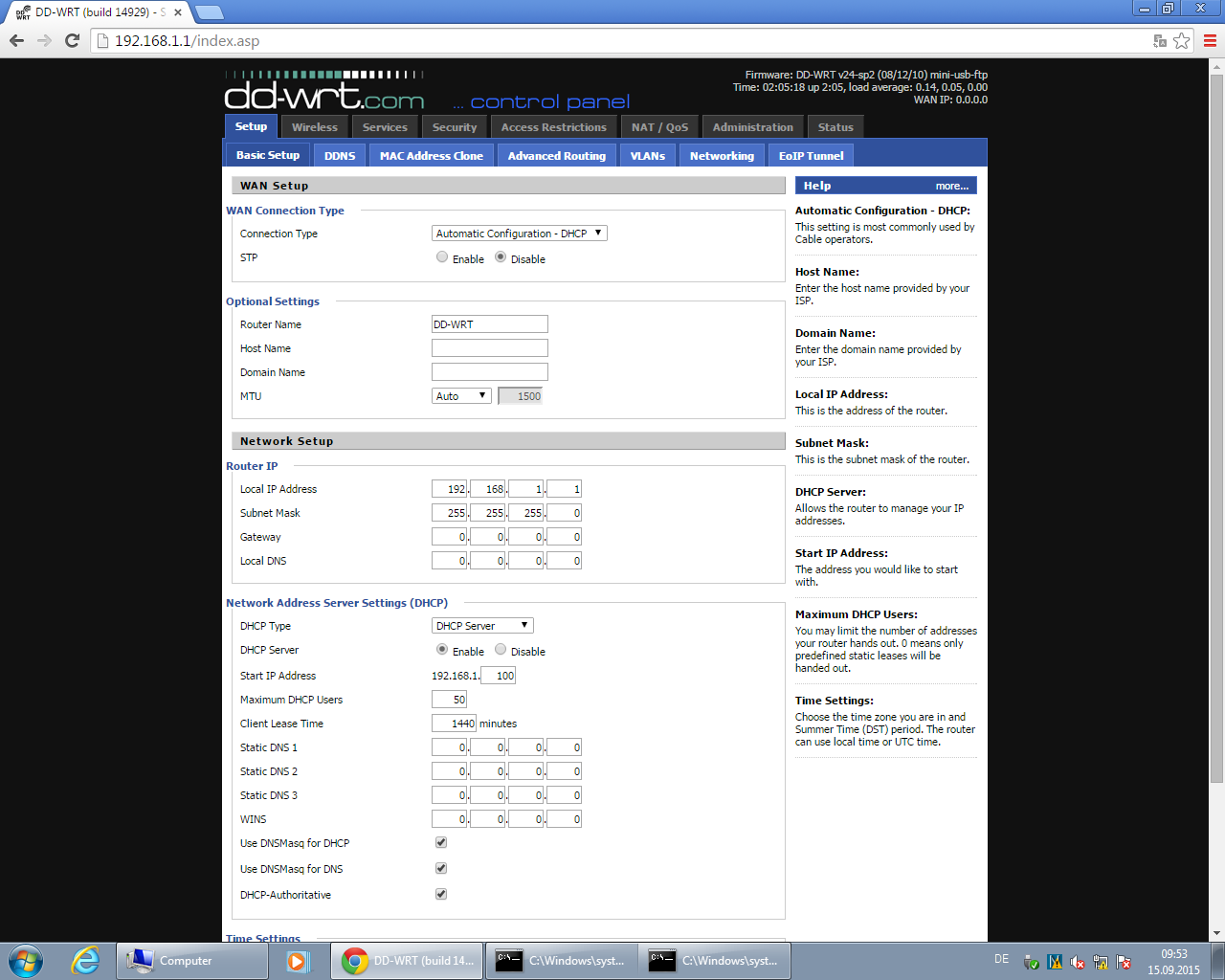Go to the Security tab

click(455, 127)
